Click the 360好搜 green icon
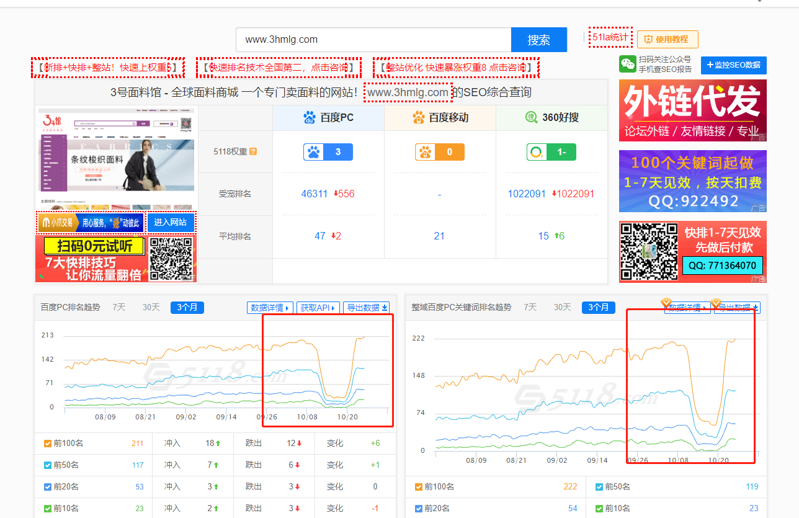The image size is (799, 518). pyautogui.click(x=531, y=117)
